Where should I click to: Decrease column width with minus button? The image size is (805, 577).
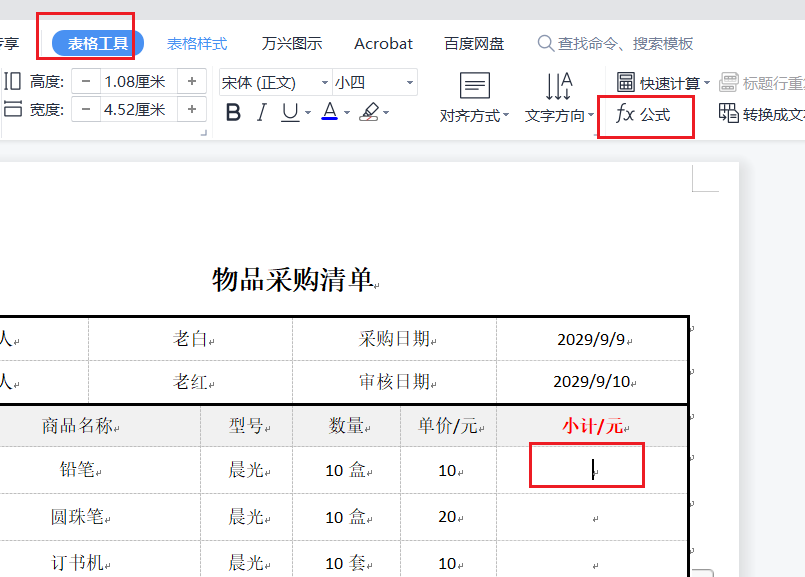pos(86,109)
